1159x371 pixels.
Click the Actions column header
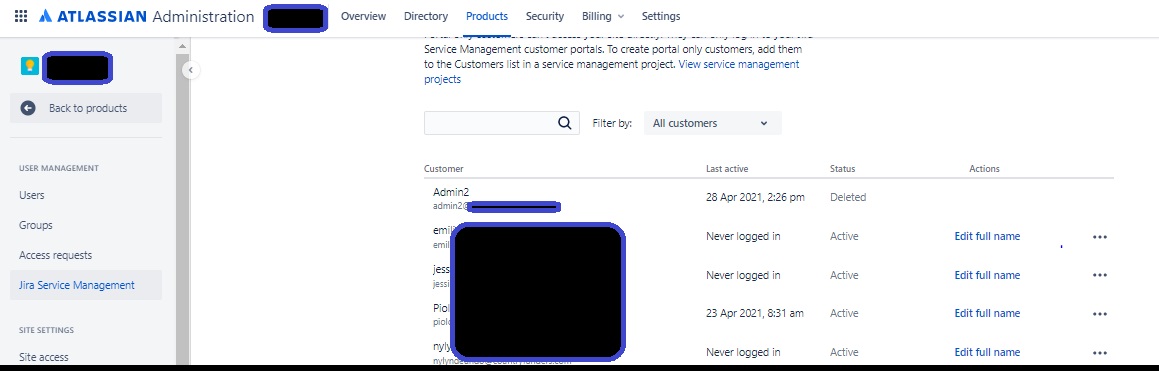[x=985, y=169]
